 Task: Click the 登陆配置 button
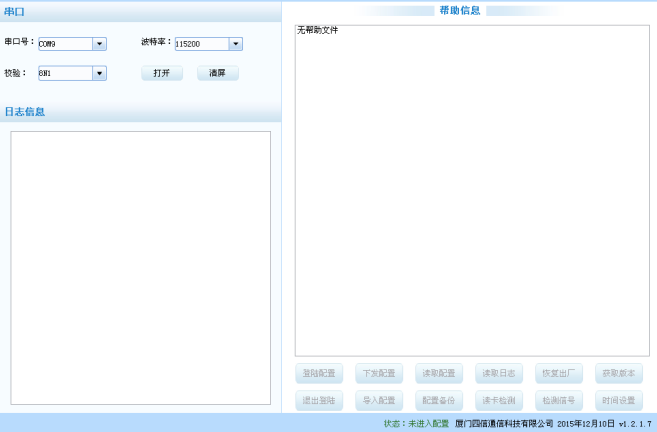tap(319, 374)
